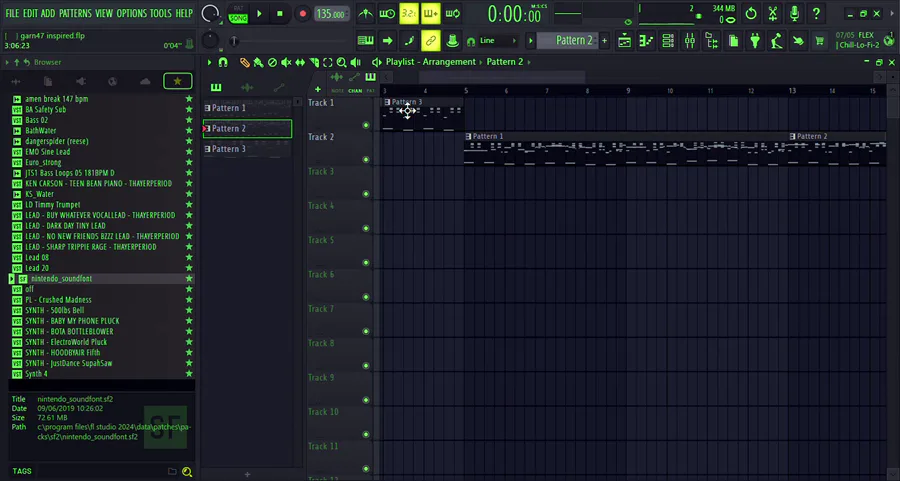
Task: Open the playlist options arrow menu
Action: click(x=210, y=62)
